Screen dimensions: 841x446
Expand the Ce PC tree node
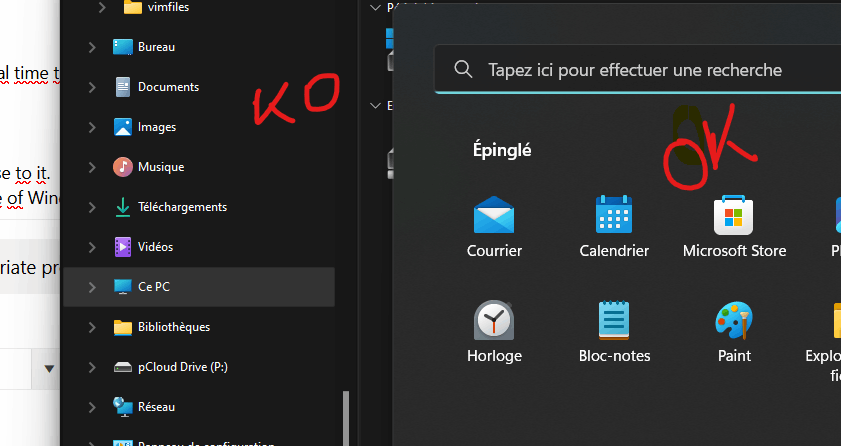point(92,287)
